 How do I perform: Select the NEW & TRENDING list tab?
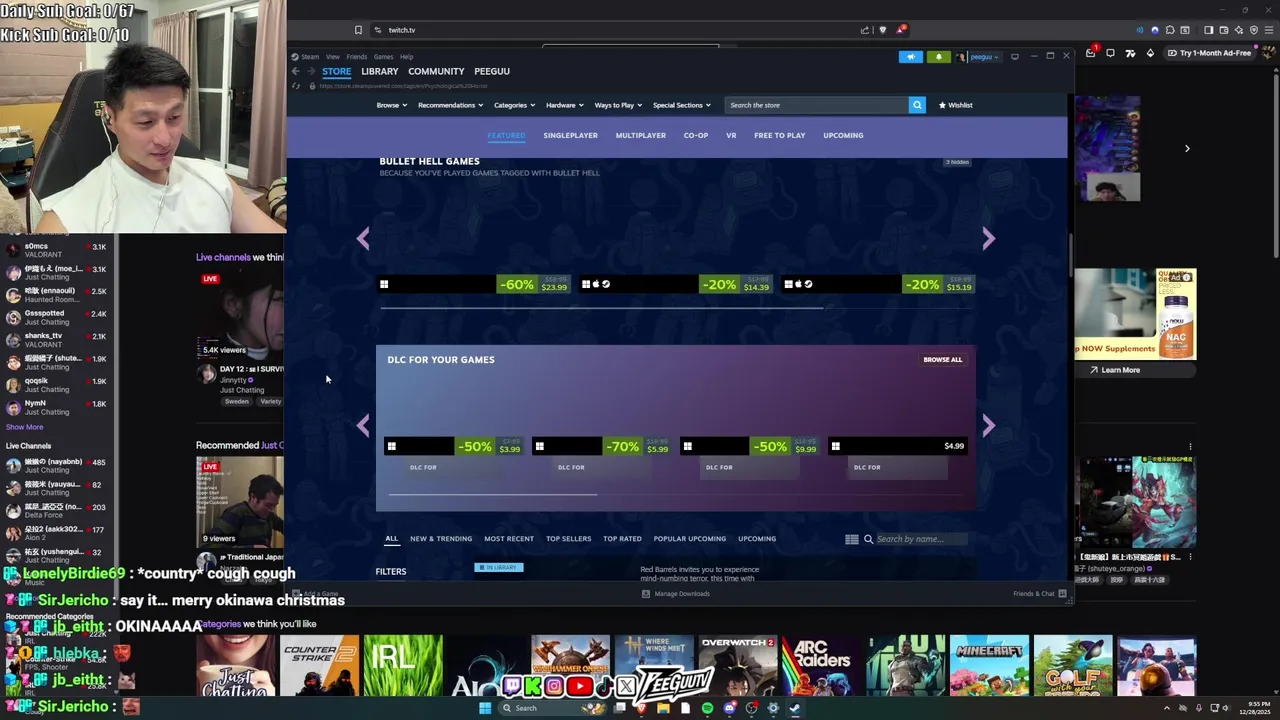[440, 539]
